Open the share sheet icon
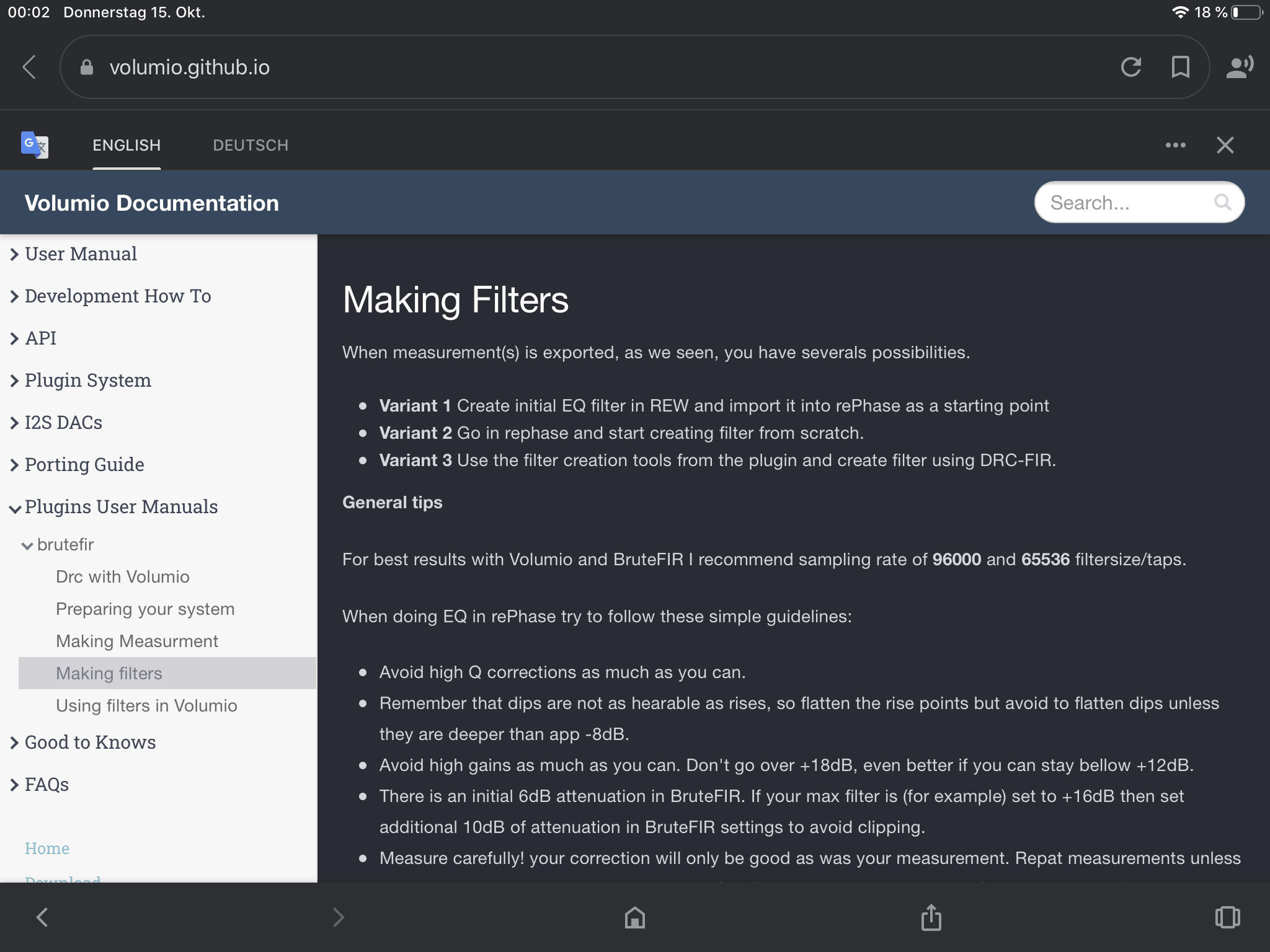The width and height of the screenshot is (1270, 952). pyautogui.click(x=931, y=917)
